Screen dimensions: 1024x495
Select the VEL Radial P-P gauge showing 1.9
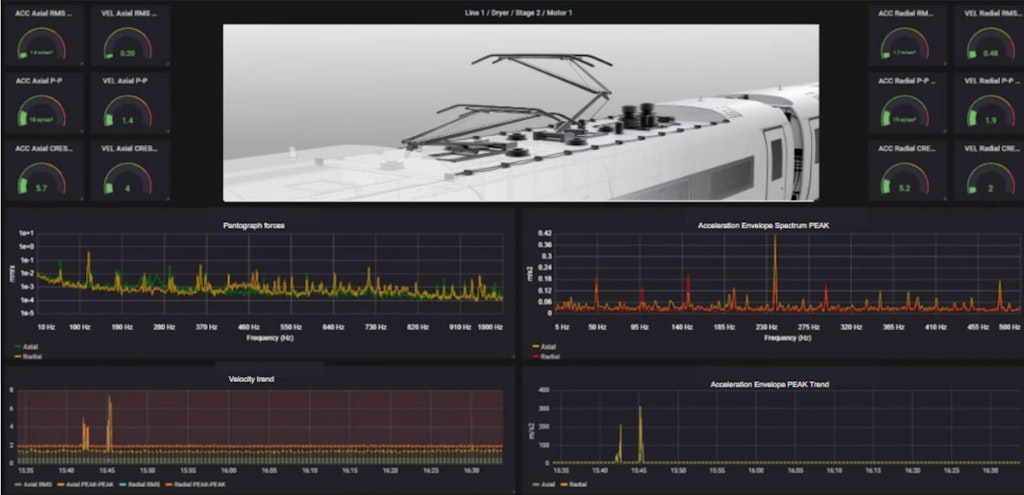point(991,103)
